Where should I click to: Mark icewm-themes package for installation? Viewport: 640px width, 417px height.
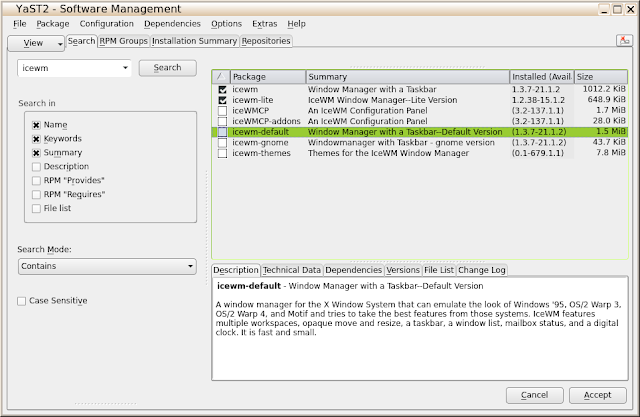222,153
